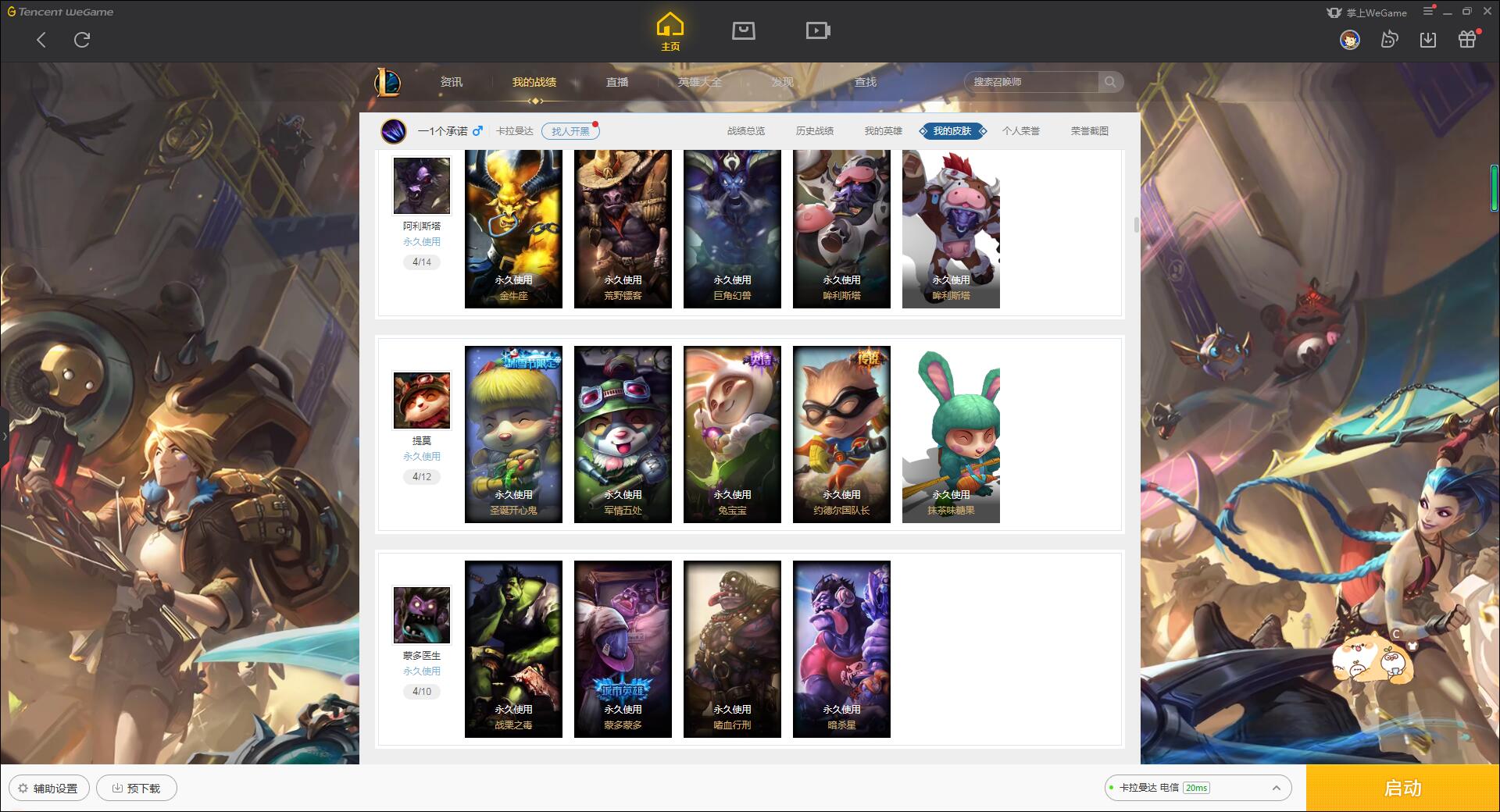Click the 蒙多医生 champion portrait
The image size is (1500, 812).
[422, 615]
